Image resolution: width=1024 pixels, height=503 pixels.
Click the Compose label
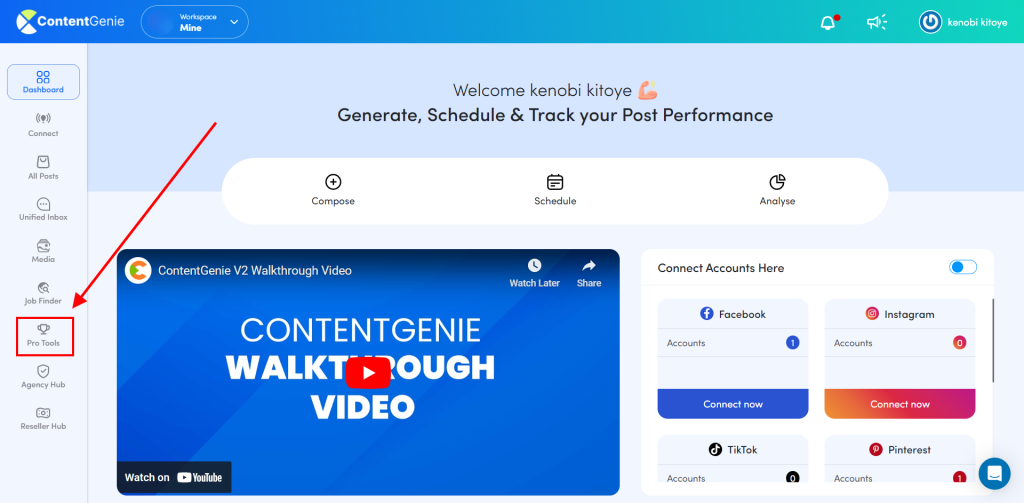[x=333, y=201]
